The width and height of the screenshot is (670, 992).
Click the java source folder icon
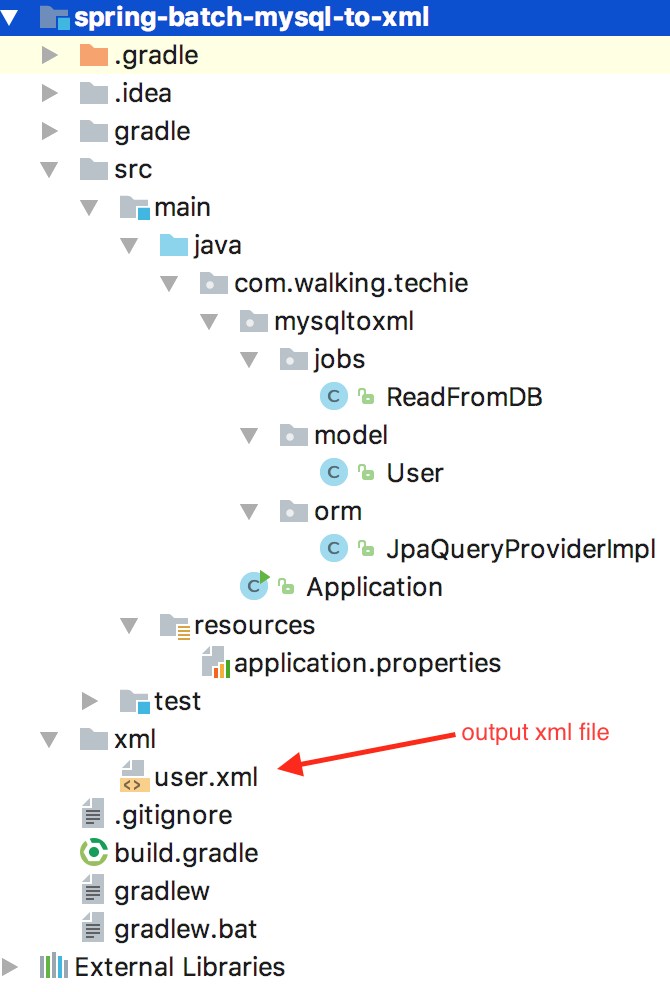pyautogui.click(x=173, y=244)
